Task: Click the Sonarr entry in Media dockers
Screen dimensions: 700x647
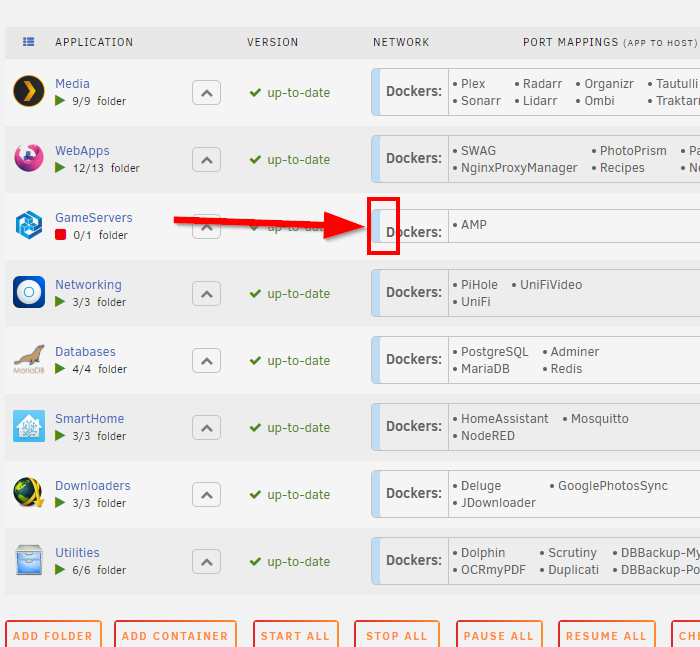Action: pos(480,100)
